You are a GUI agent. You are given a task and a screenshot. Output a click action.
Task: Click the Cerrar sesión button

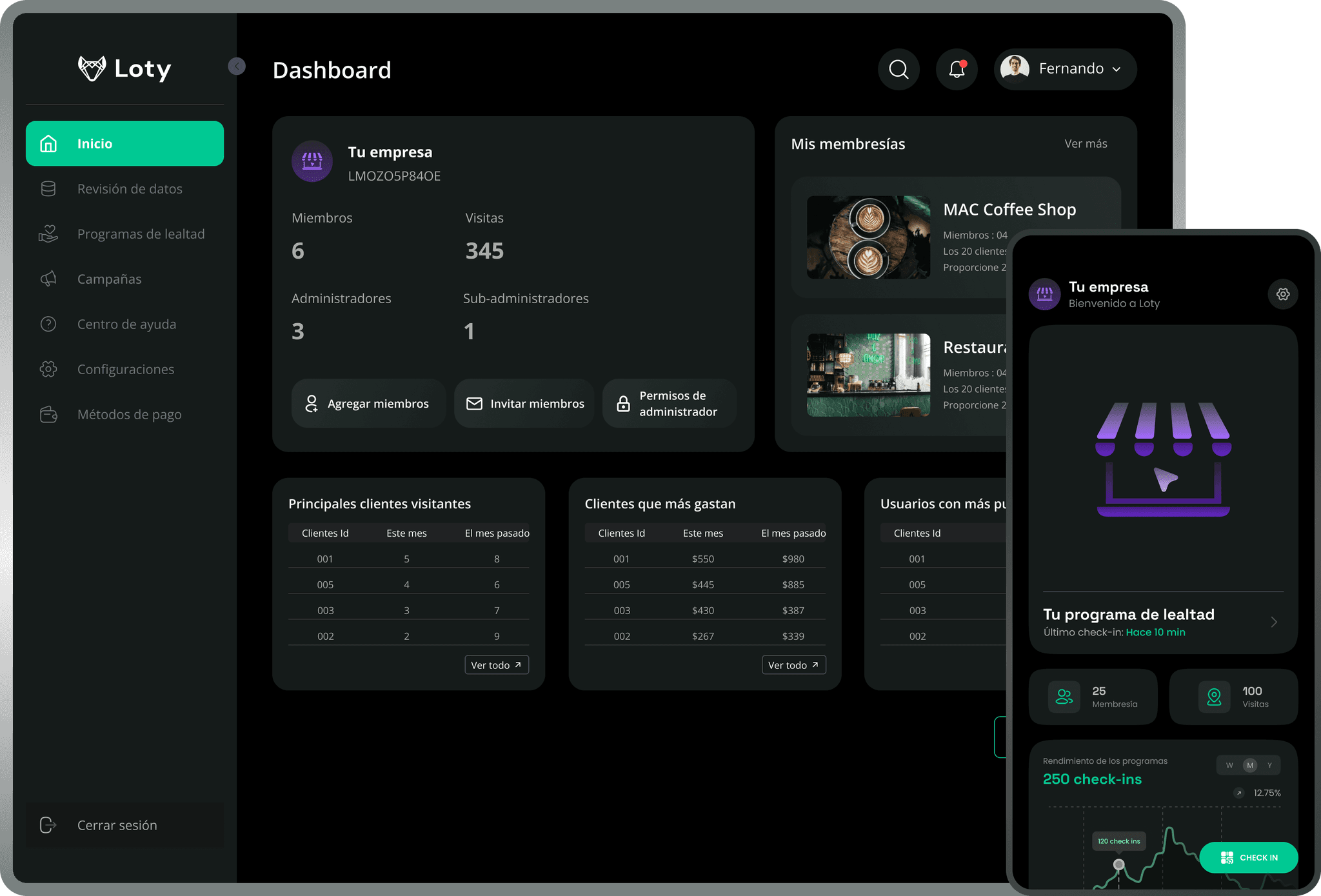pos(124,825)
